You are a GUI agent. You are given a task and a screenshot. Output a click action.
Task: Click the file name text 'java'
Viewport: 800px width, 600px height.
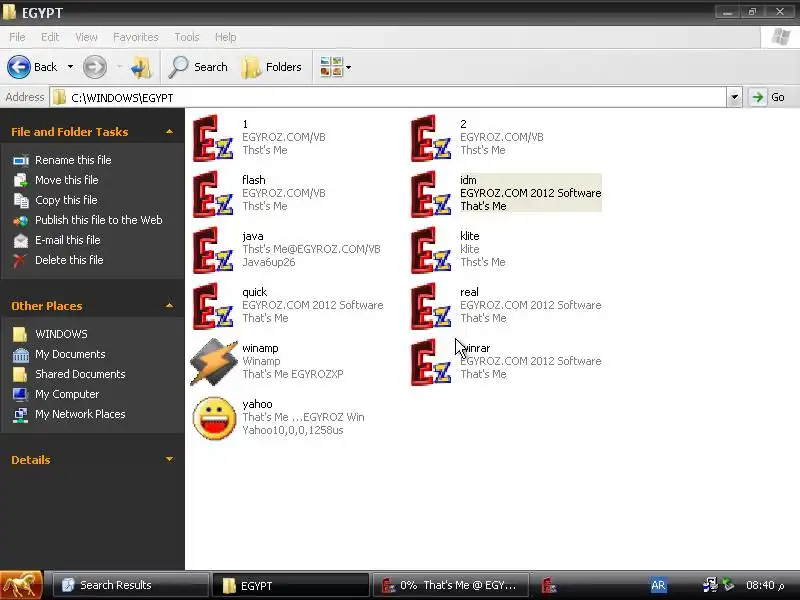click(x=253, y=236)
